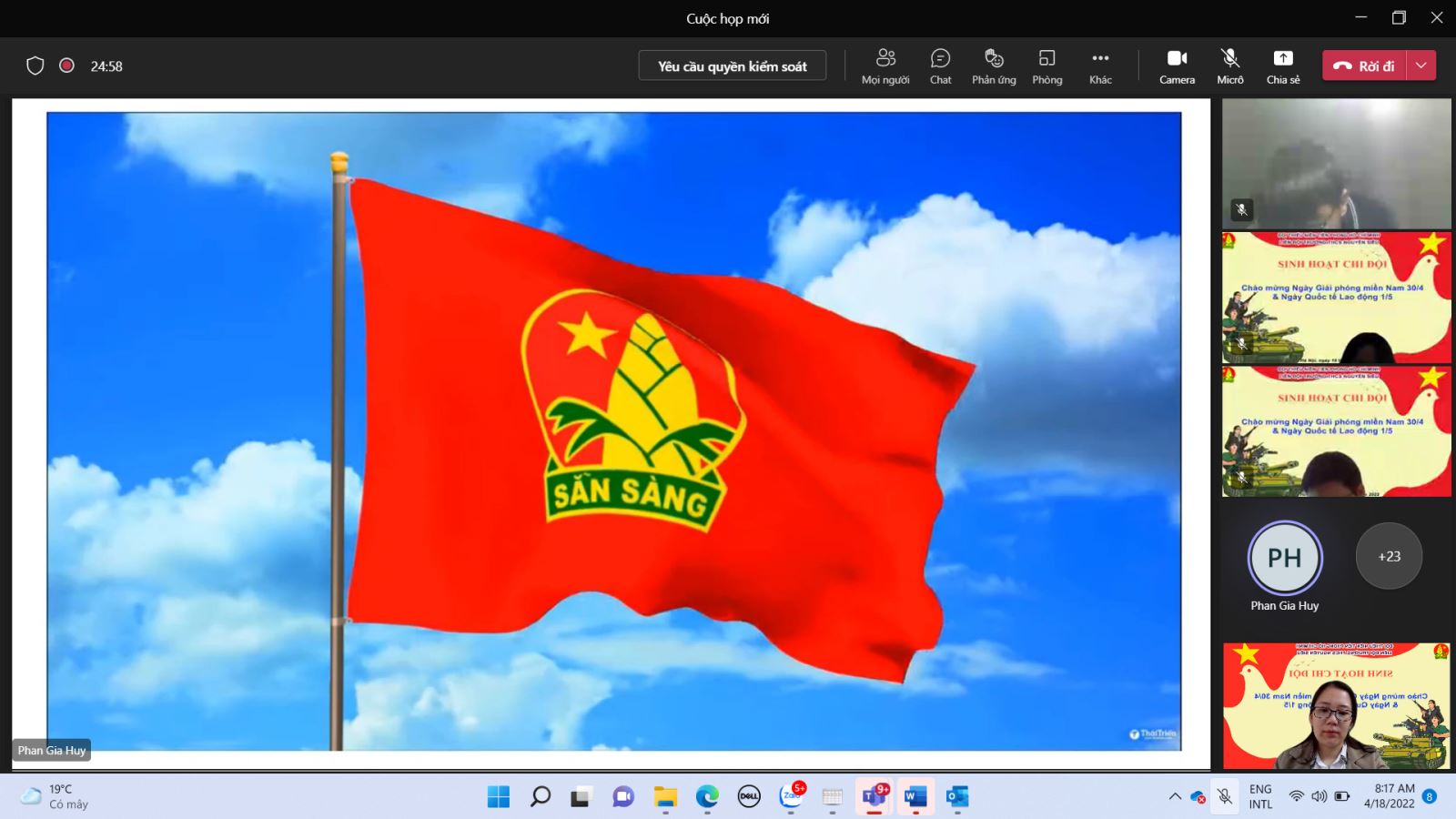Open the Teams Chat taskbar icon
Image resolution: width=1456 pixels, height=819 pixels.
tap(623, 797)
